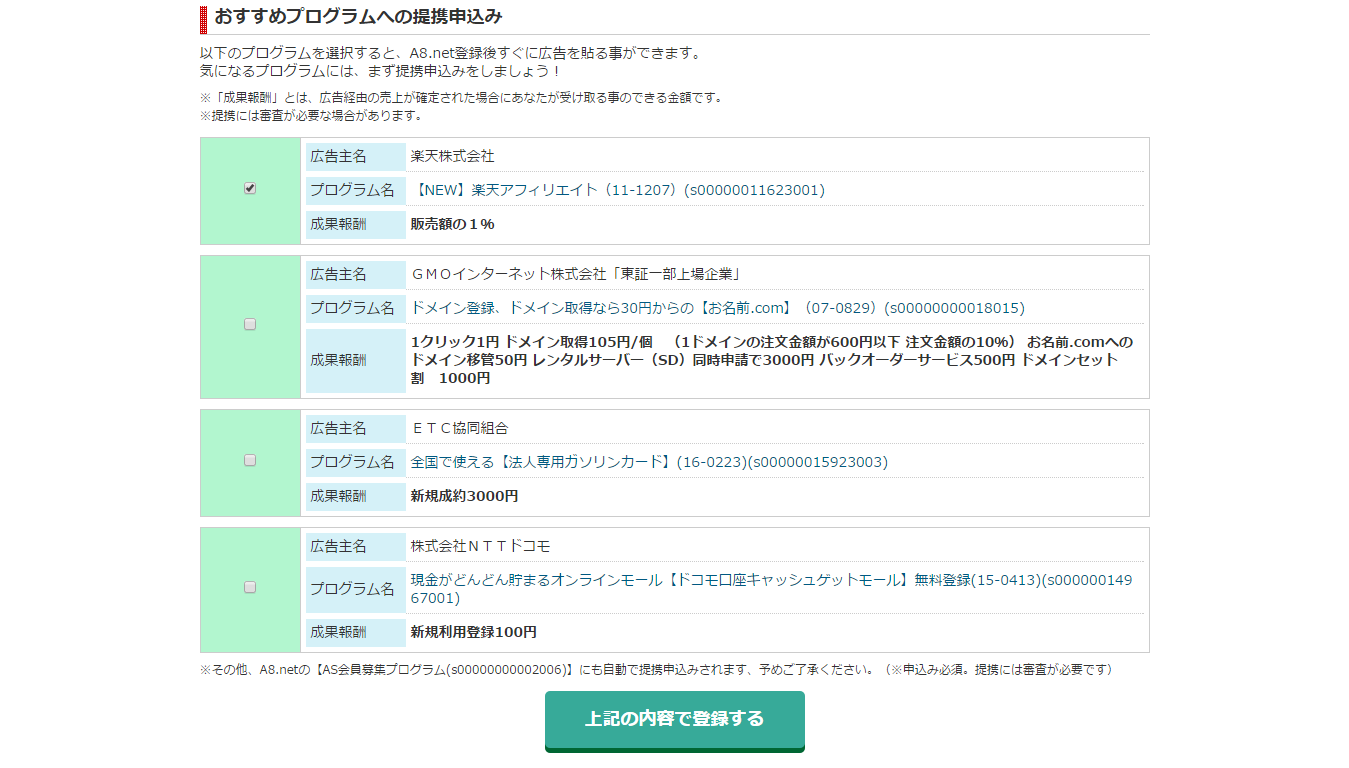Click the 株式会社NTTドコモ advertiser name

click(x=481, y=546)
